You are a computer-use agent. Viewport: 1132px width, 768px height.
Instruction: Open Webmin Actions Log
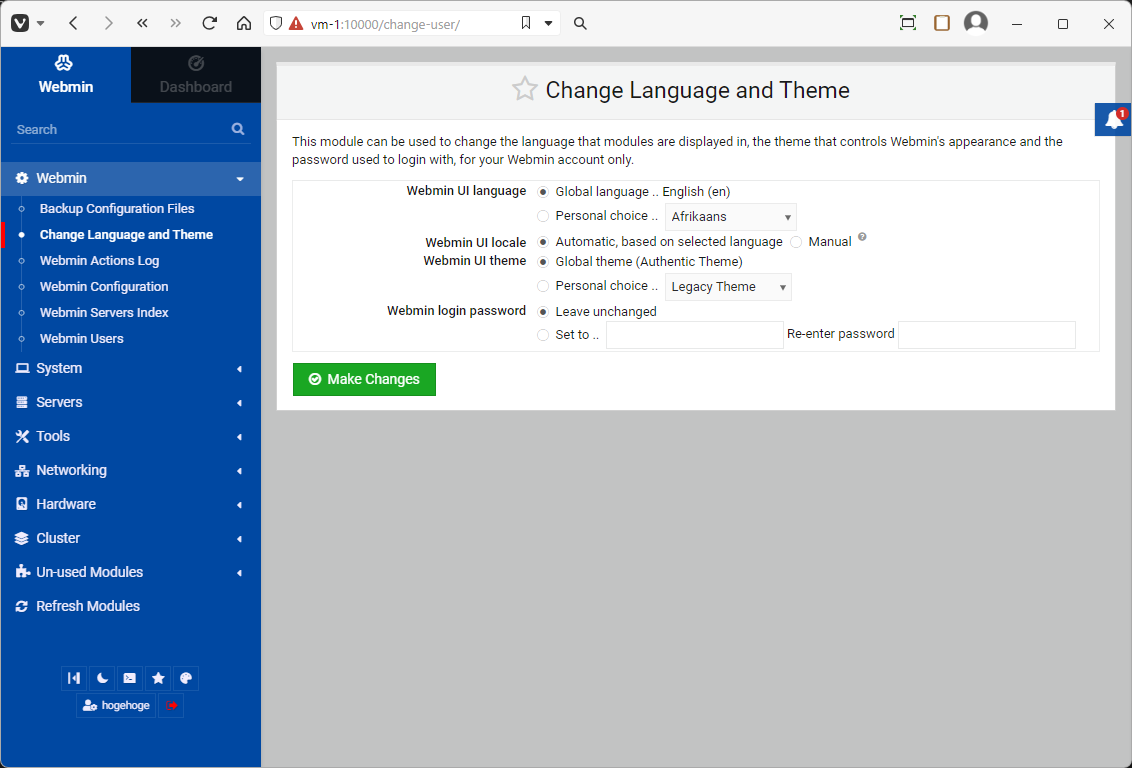click(100, 261)
